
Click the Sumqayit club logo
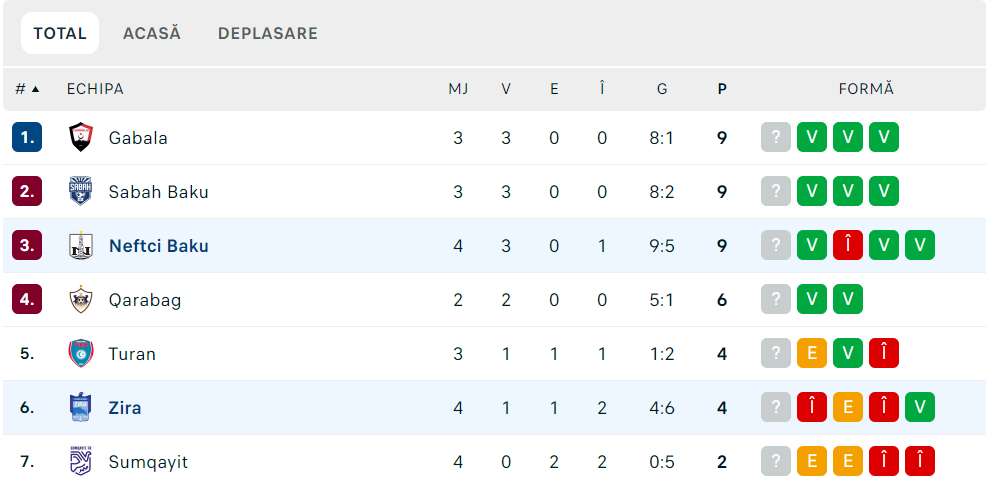point(81,461)
